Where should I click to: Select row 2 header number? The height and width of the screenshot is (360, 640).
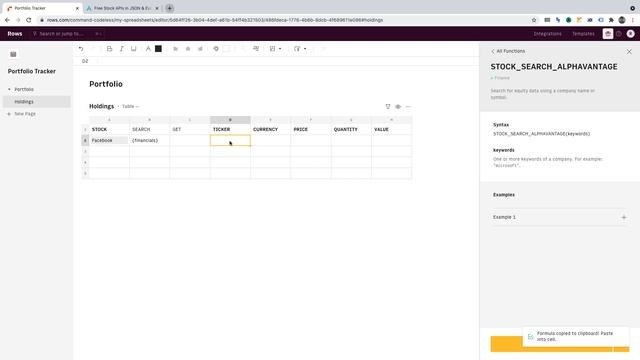85,140
